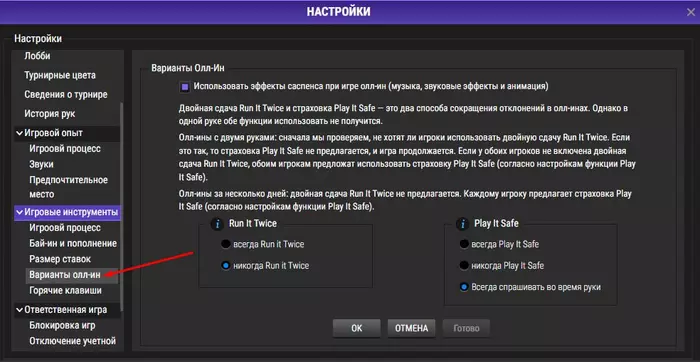700x362 pixels.
Task: Open Сведения о турнире settings
Action: (66, 95)
